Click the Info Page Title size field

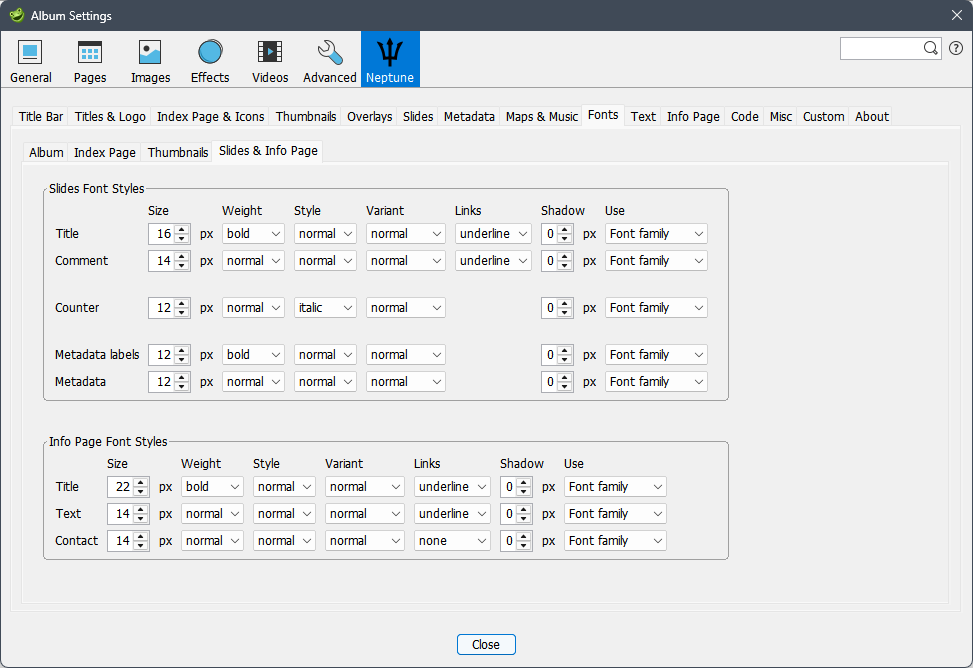tap(121, 487)
